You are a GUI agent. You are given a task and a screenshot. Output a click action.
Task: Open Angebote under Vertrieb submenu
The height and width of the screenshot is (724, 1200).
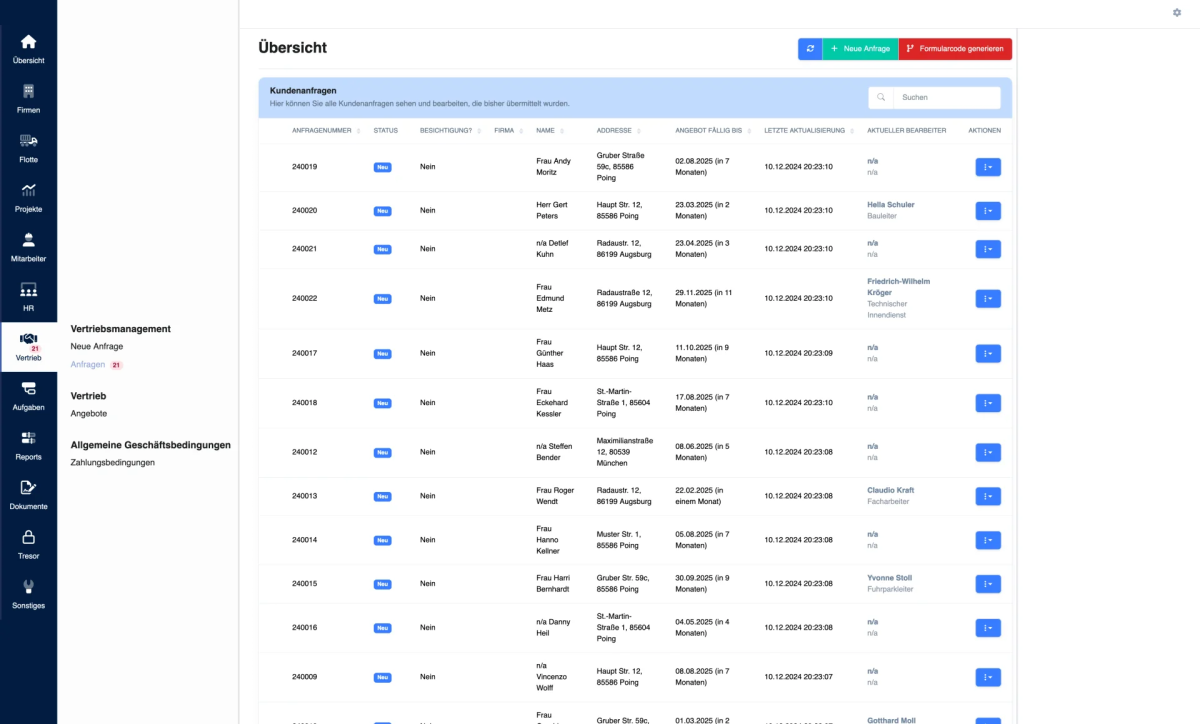point(89,413)
